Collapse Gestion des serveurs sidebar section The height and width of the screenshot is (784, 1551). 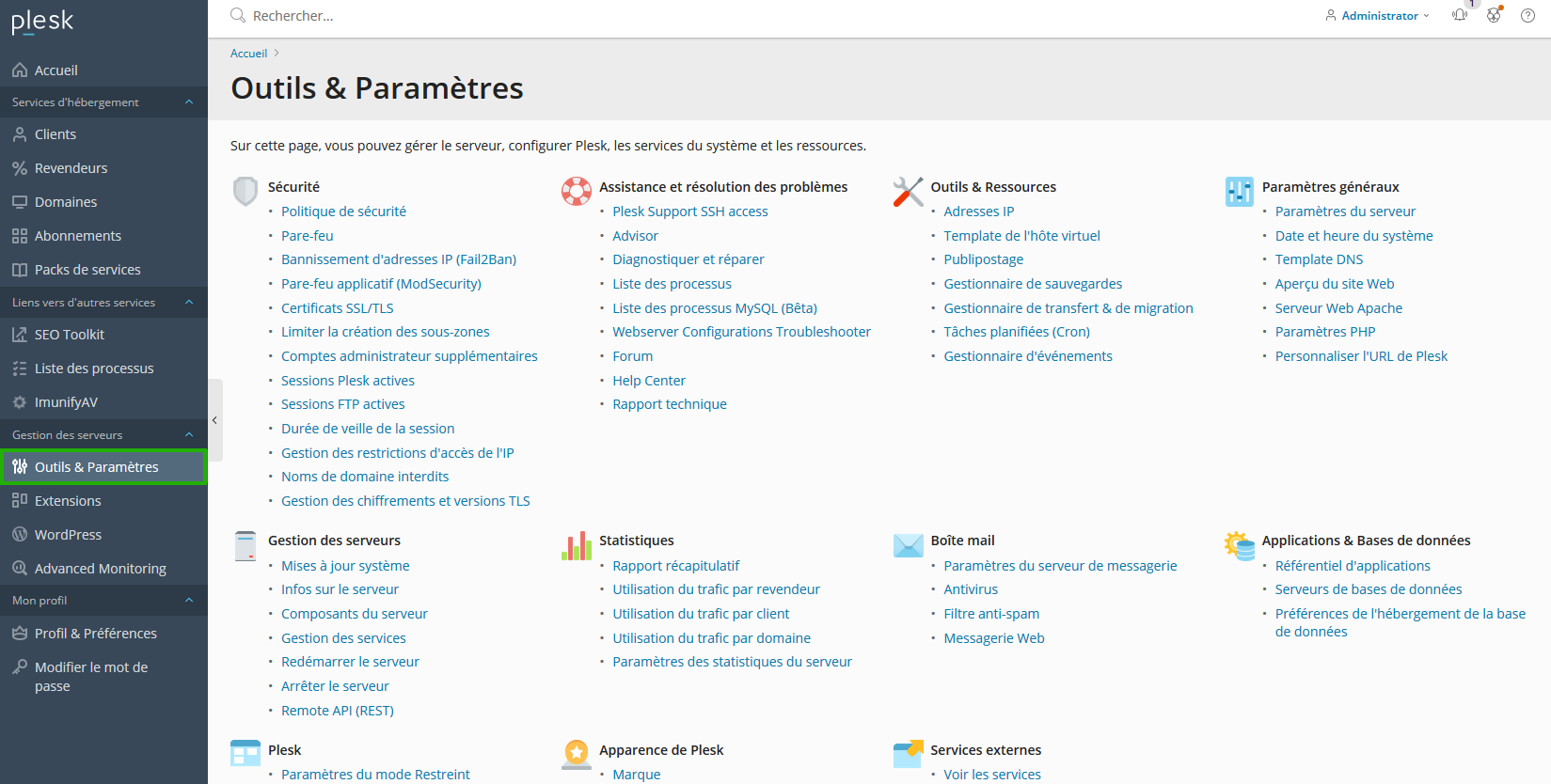[189, 435]
